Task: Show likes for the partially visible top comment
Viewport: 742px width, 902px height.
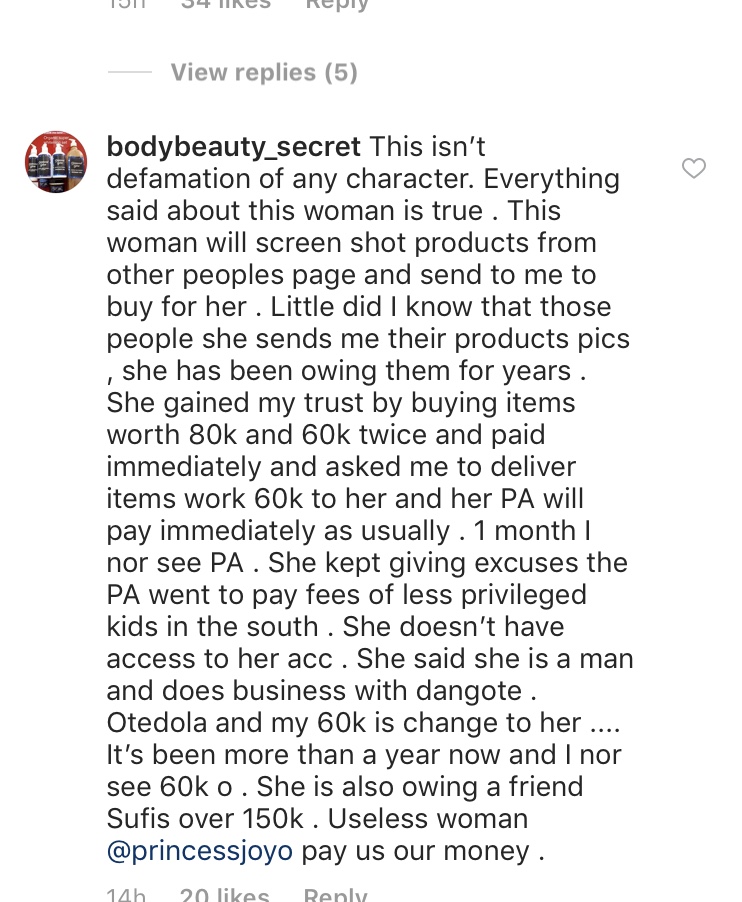Action: click(x=225, y=4)
